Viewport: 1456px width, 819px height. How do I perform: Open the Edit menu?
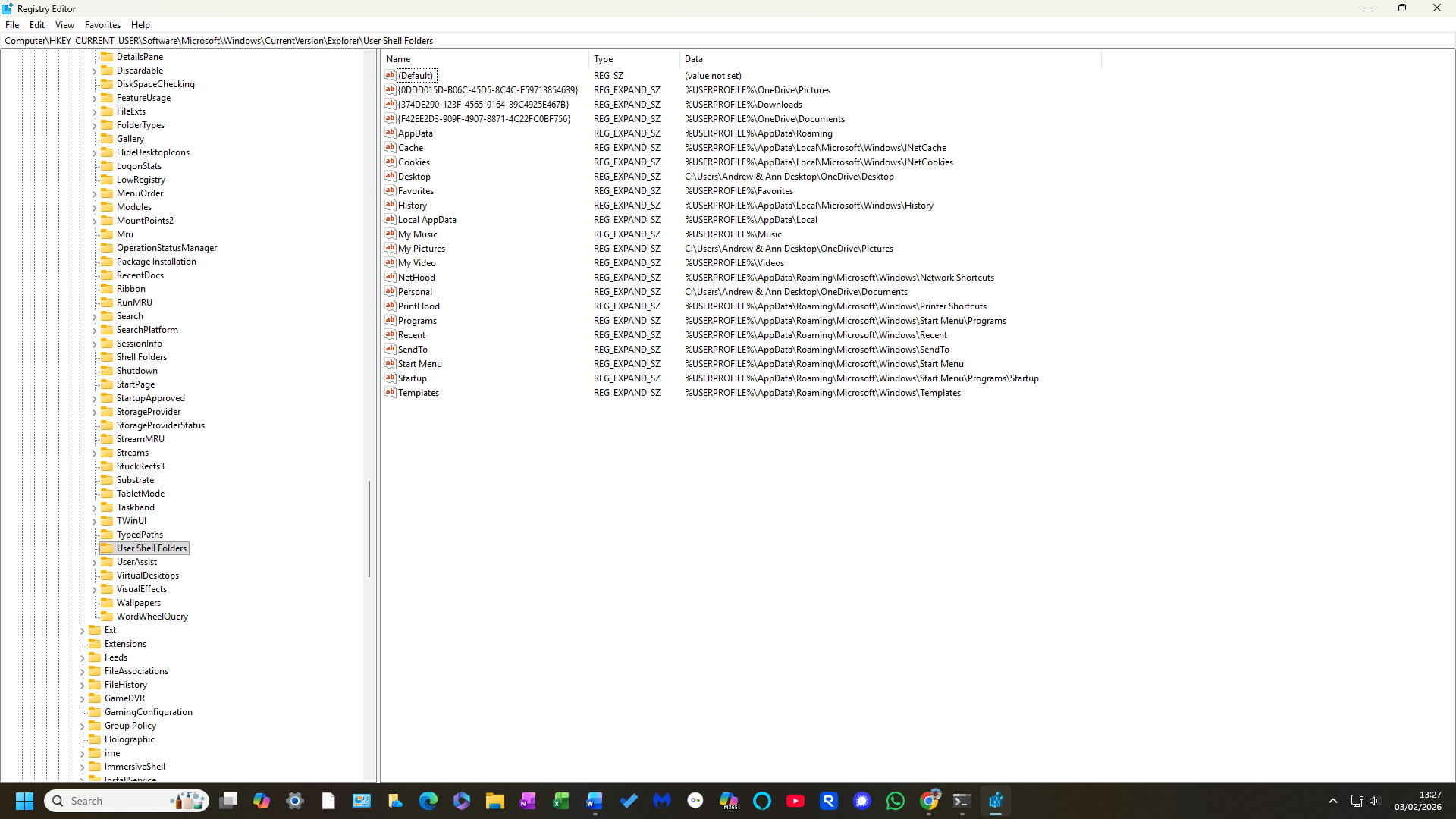(36, 25)
